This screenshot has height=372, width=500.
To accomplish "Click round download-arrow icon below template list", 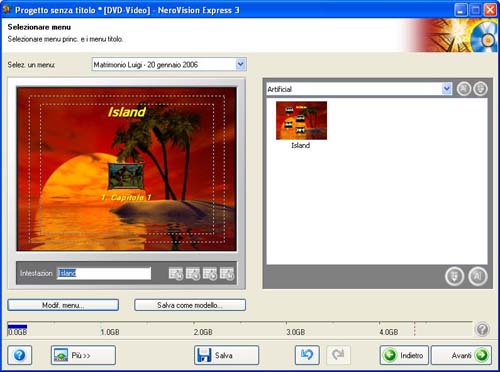I will 454,276.
